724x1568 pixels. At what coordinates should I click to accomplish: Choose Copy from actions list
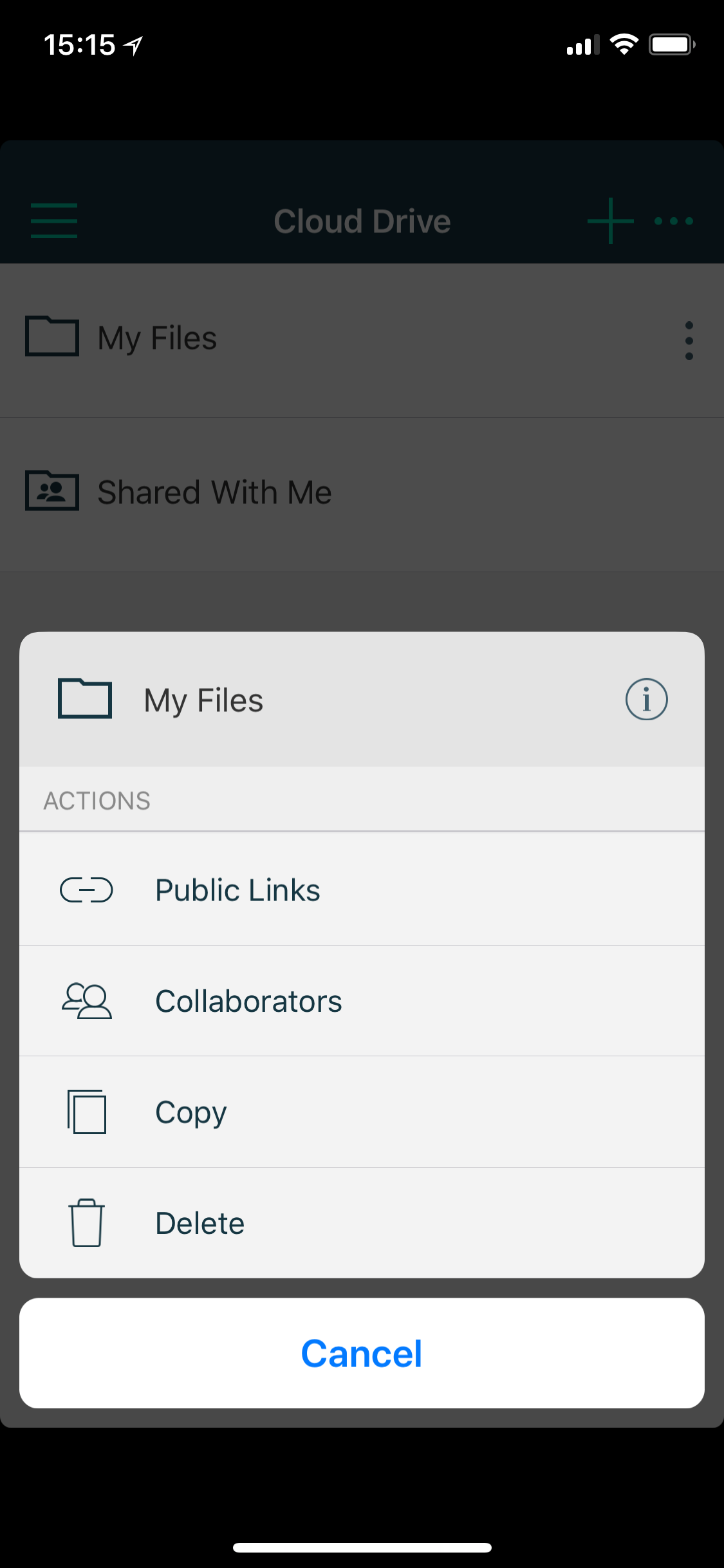362,1112
